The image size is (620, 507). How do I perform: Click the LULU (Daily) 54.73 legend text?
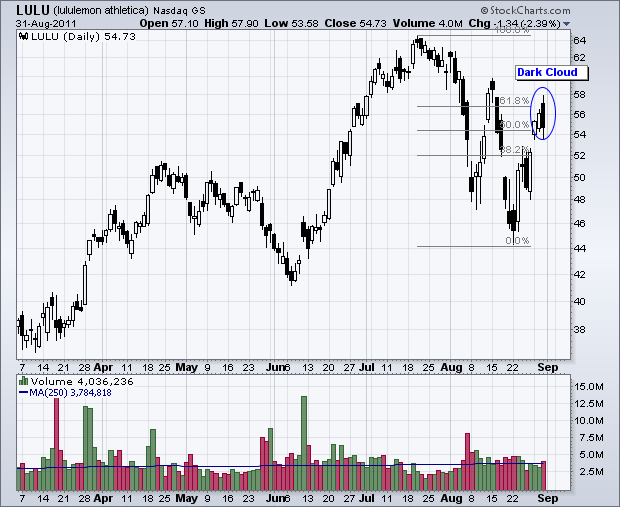tap(83, 37)
